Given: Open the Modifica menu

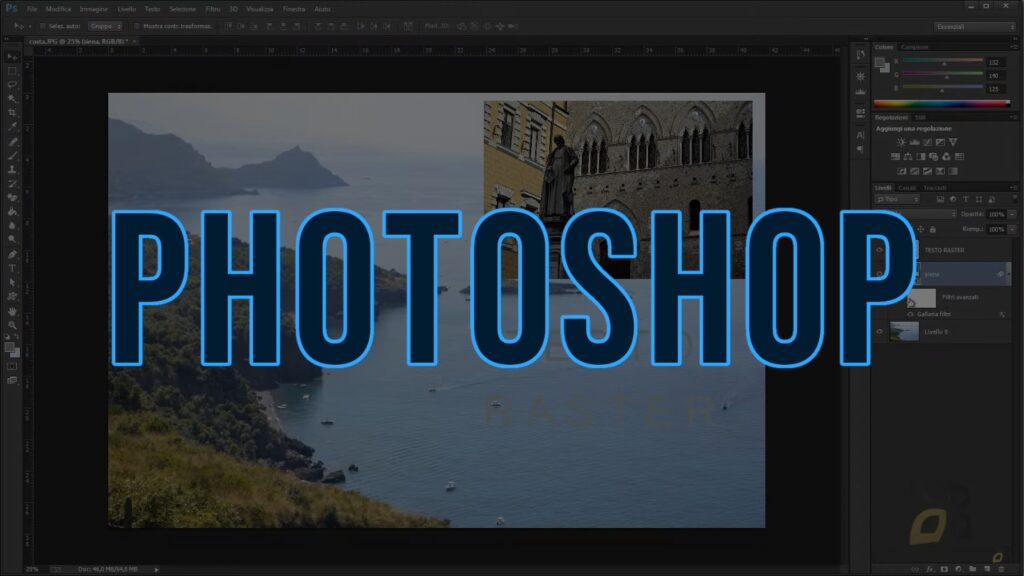Looking at the screenshot, I should pyautogui.click(x=58, y=9).
